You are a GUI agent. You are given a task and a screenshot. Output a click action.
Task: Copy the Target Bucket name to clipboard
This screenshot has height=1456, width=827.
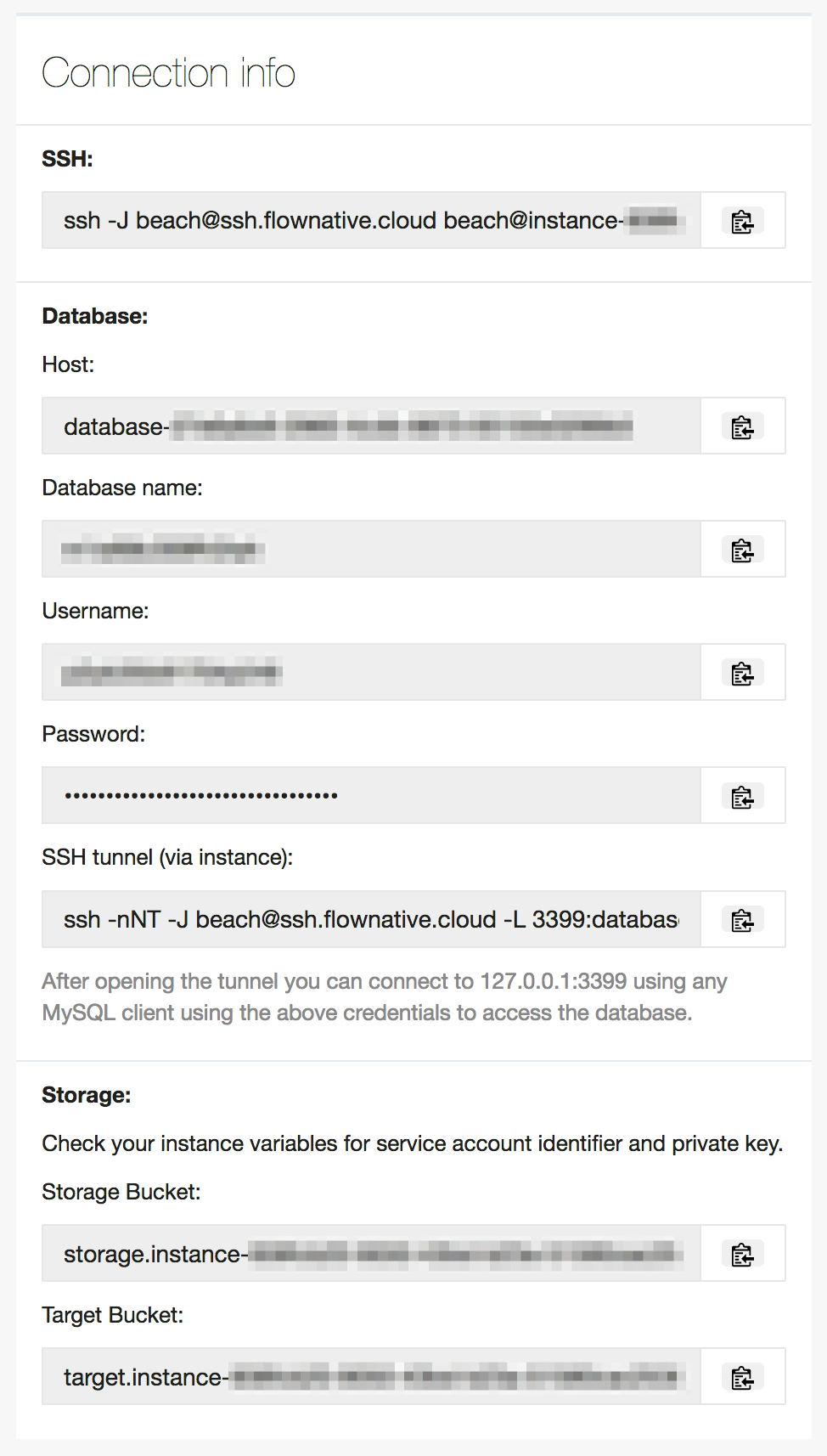tap(742, 1377)
